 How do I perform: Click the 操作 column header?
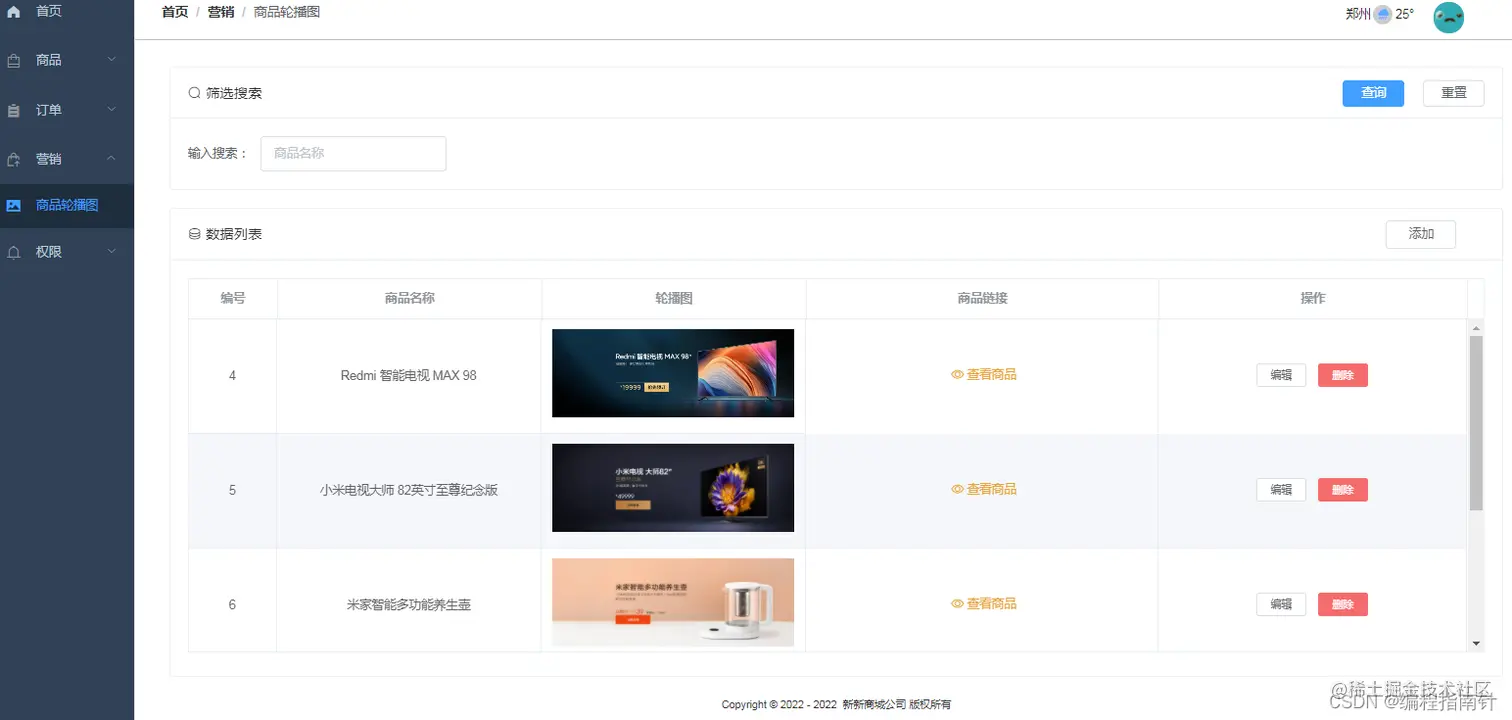pyautogui.click(x=1313, y=299)
